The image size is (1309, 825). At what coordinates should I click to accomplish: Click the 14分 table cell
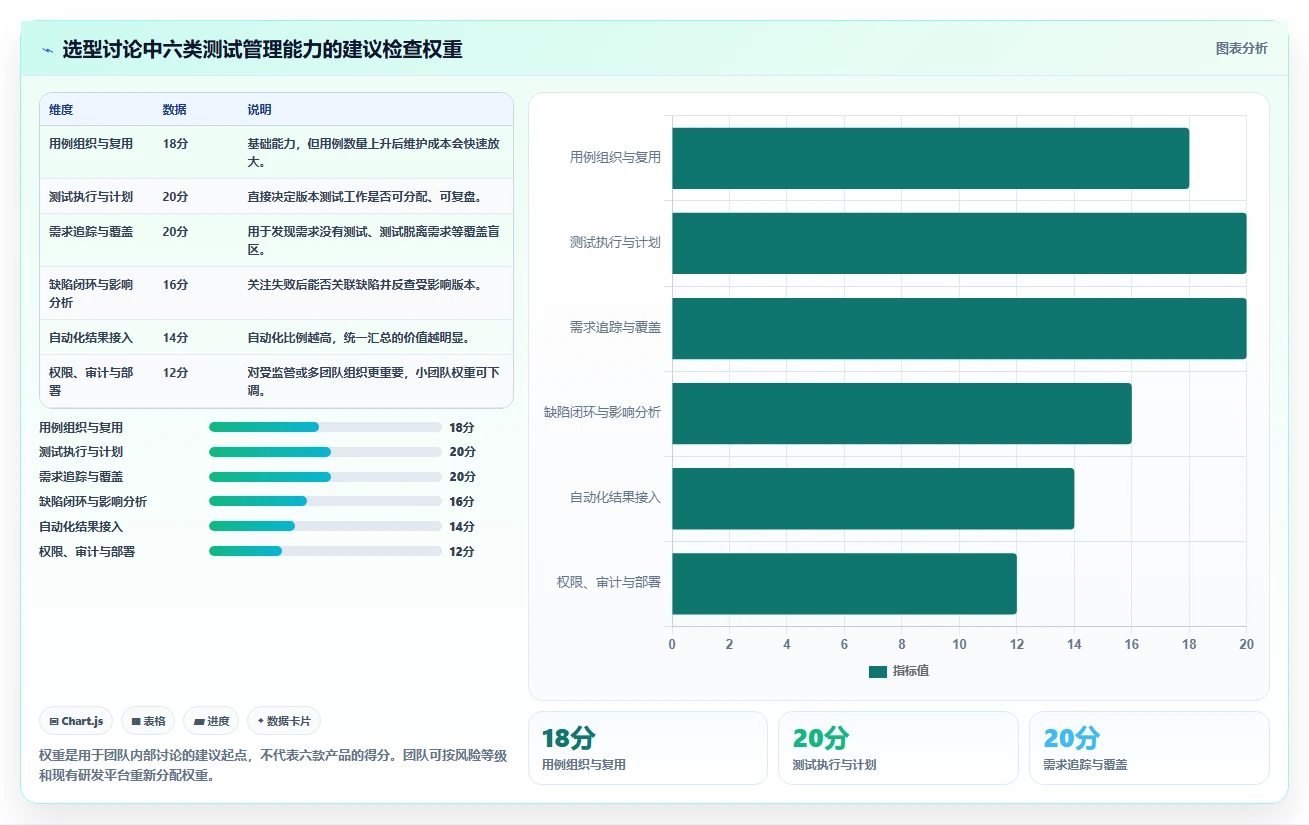coord(176,338)
